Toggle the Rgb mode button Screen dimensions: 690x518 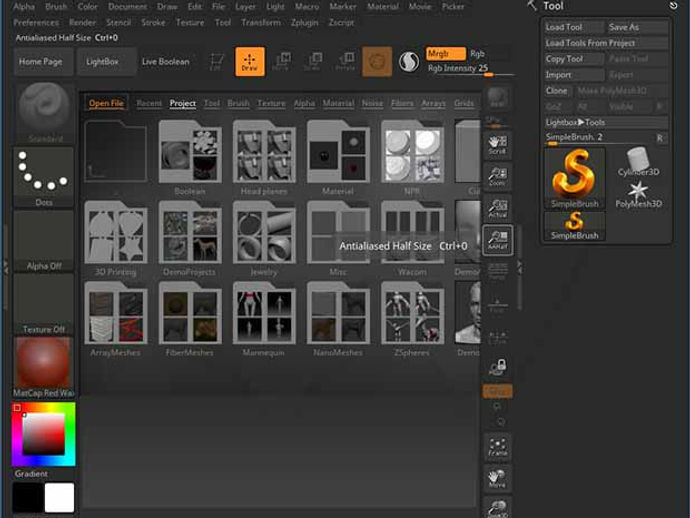pos(477,54)
